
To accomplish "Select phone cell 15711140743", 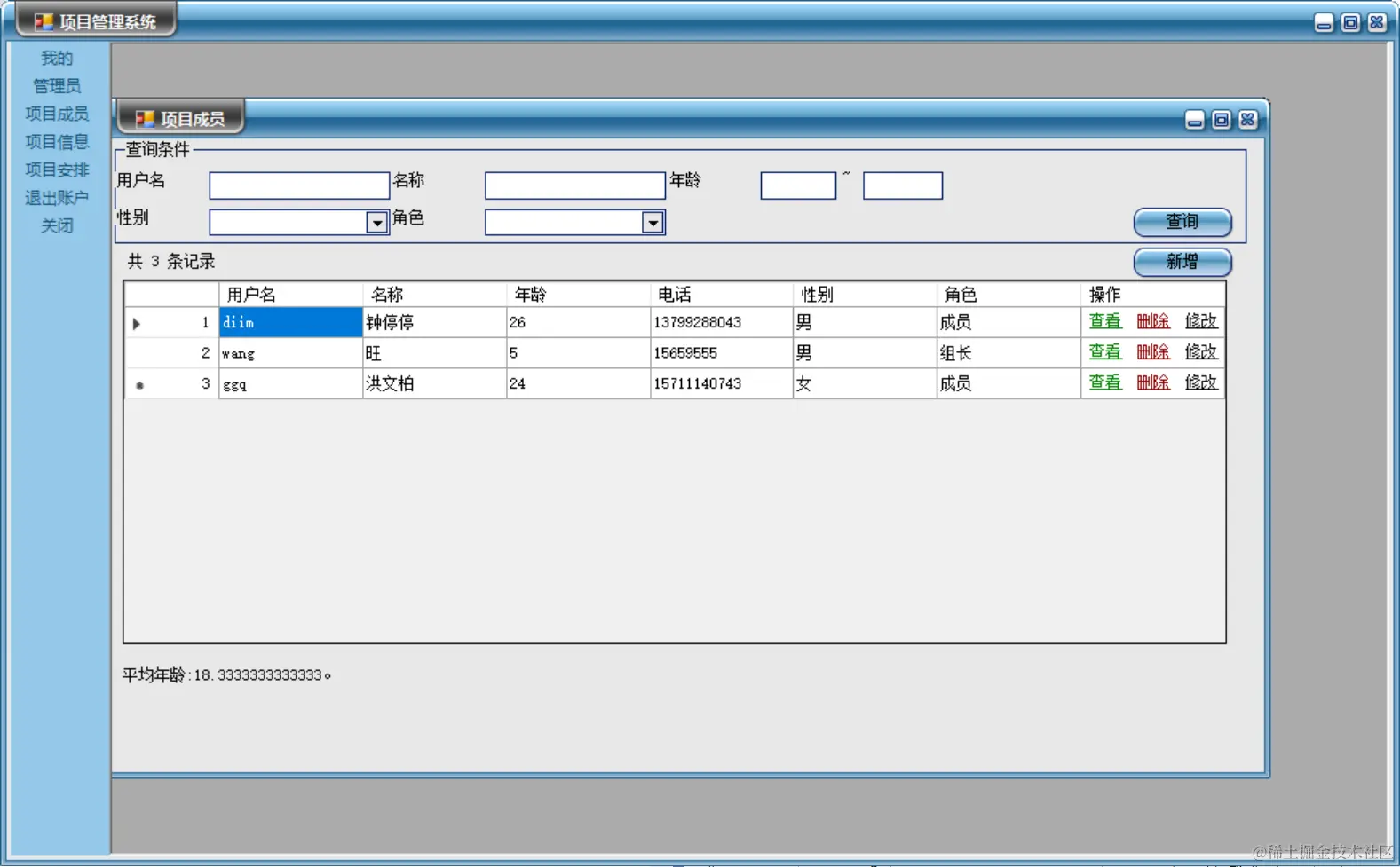I will pos(722,383).
